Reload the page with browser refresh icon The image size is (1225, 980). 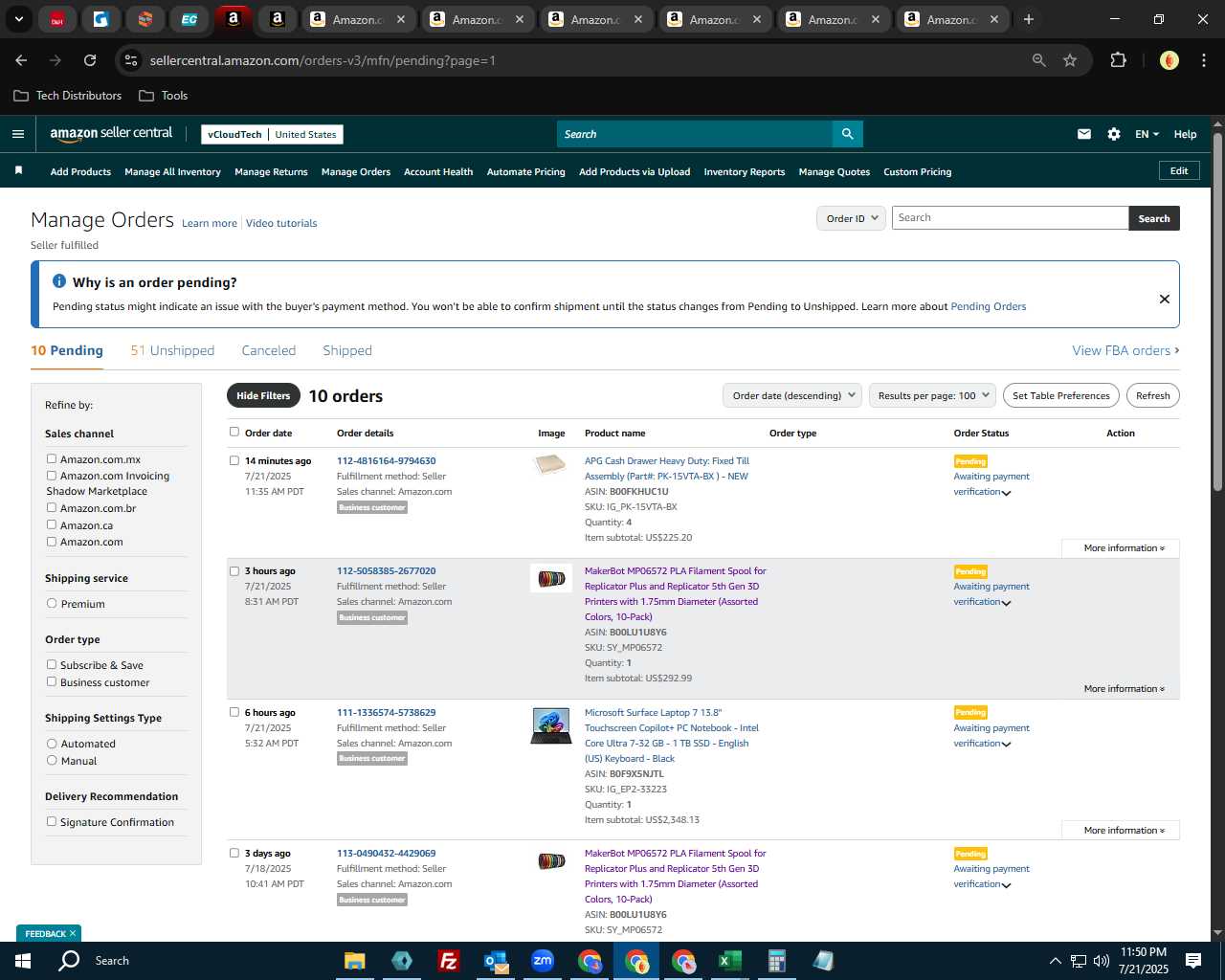coord(90,60)
